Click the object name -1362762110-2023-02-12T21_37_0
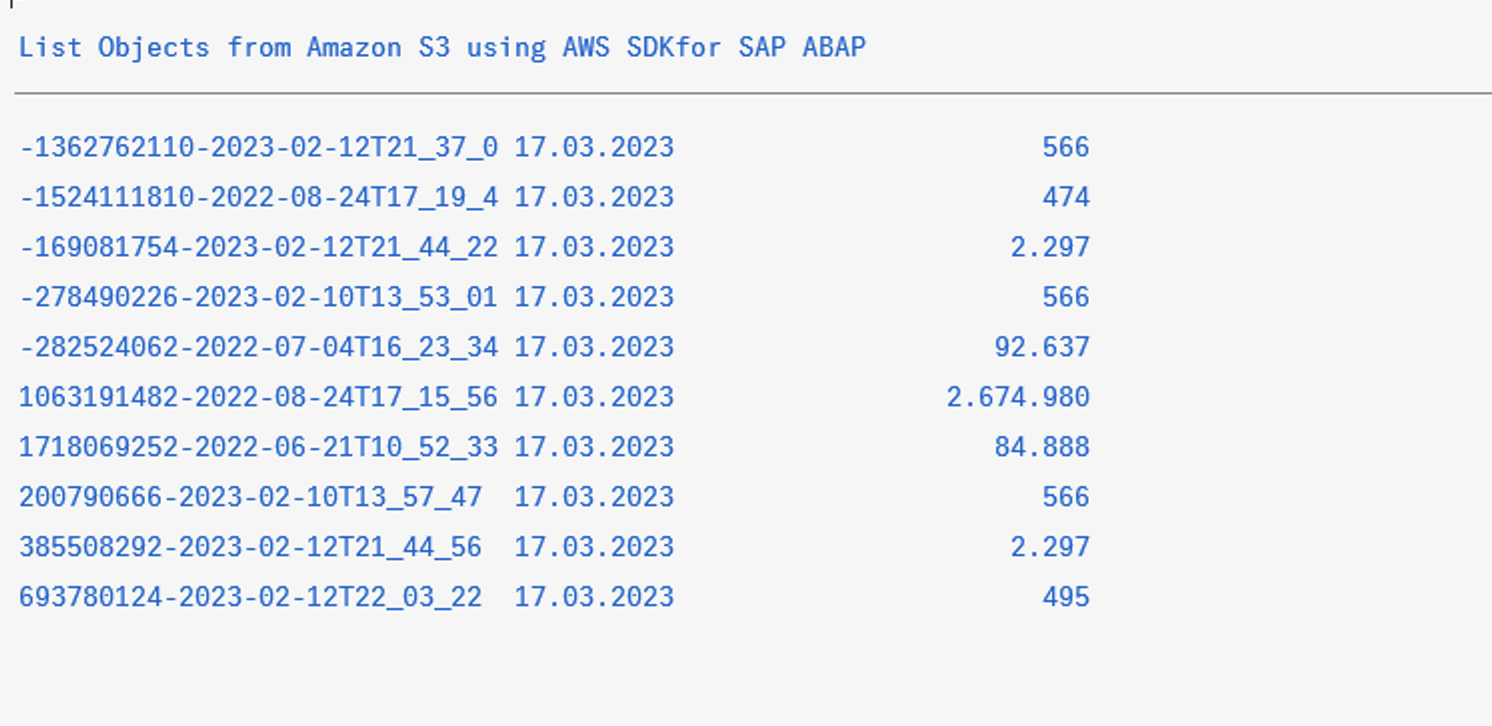The image size is (1492, 726). click(x=256, y=146)
